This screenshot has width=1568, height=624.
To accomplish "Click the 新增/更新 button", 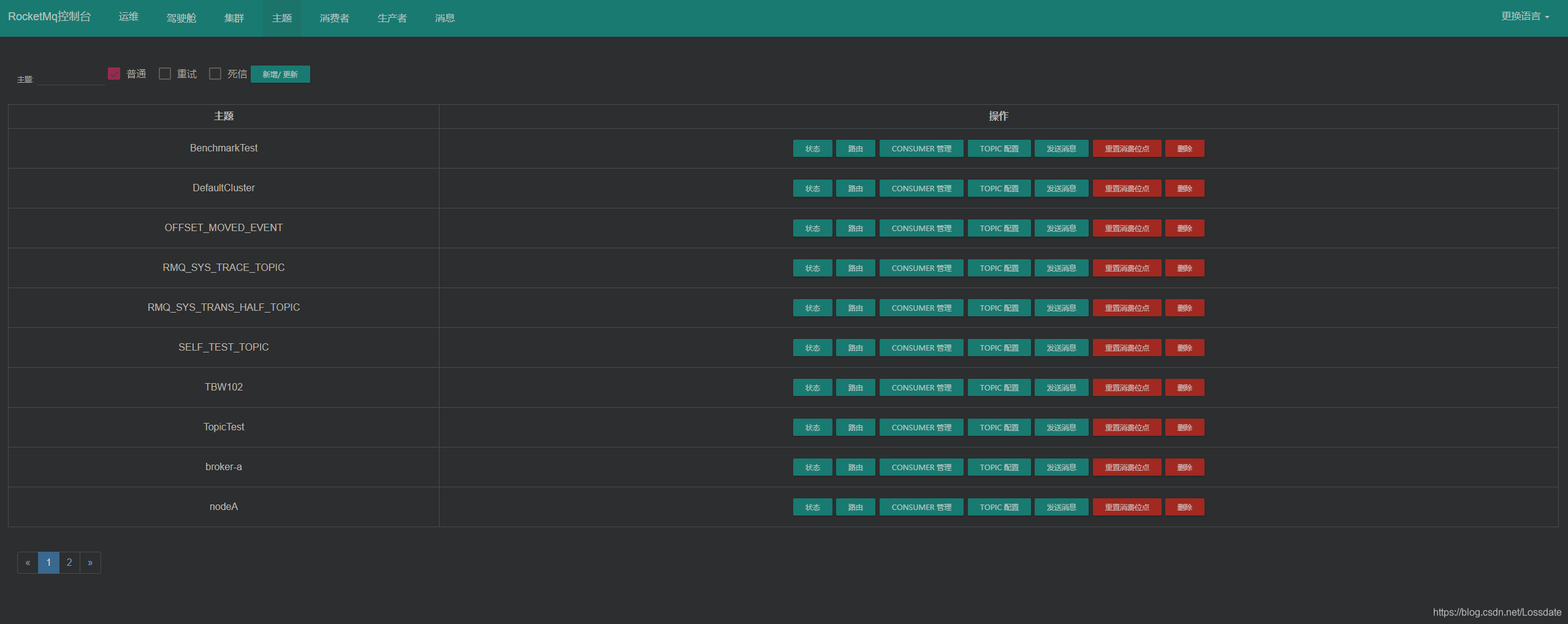I will point(280,74).
